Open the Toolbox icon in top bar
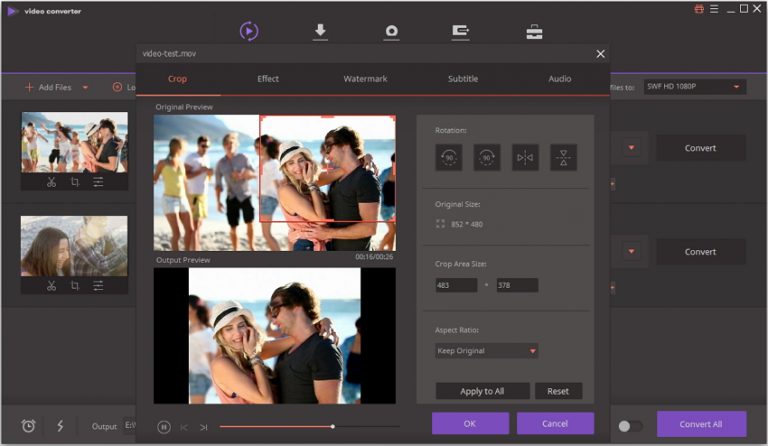Image resolution: width=768 pixels, height=446 pixels. tap(534, 31)
